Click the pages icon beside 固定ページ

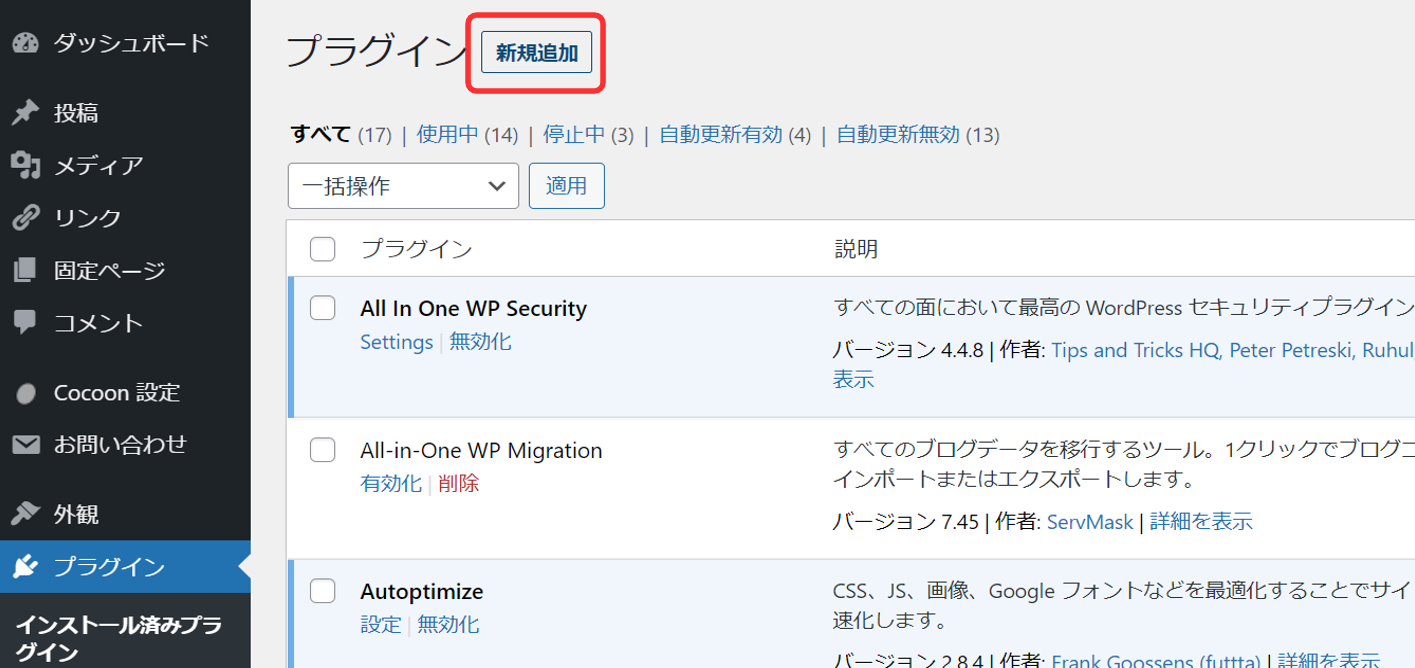tap(25, 270)
